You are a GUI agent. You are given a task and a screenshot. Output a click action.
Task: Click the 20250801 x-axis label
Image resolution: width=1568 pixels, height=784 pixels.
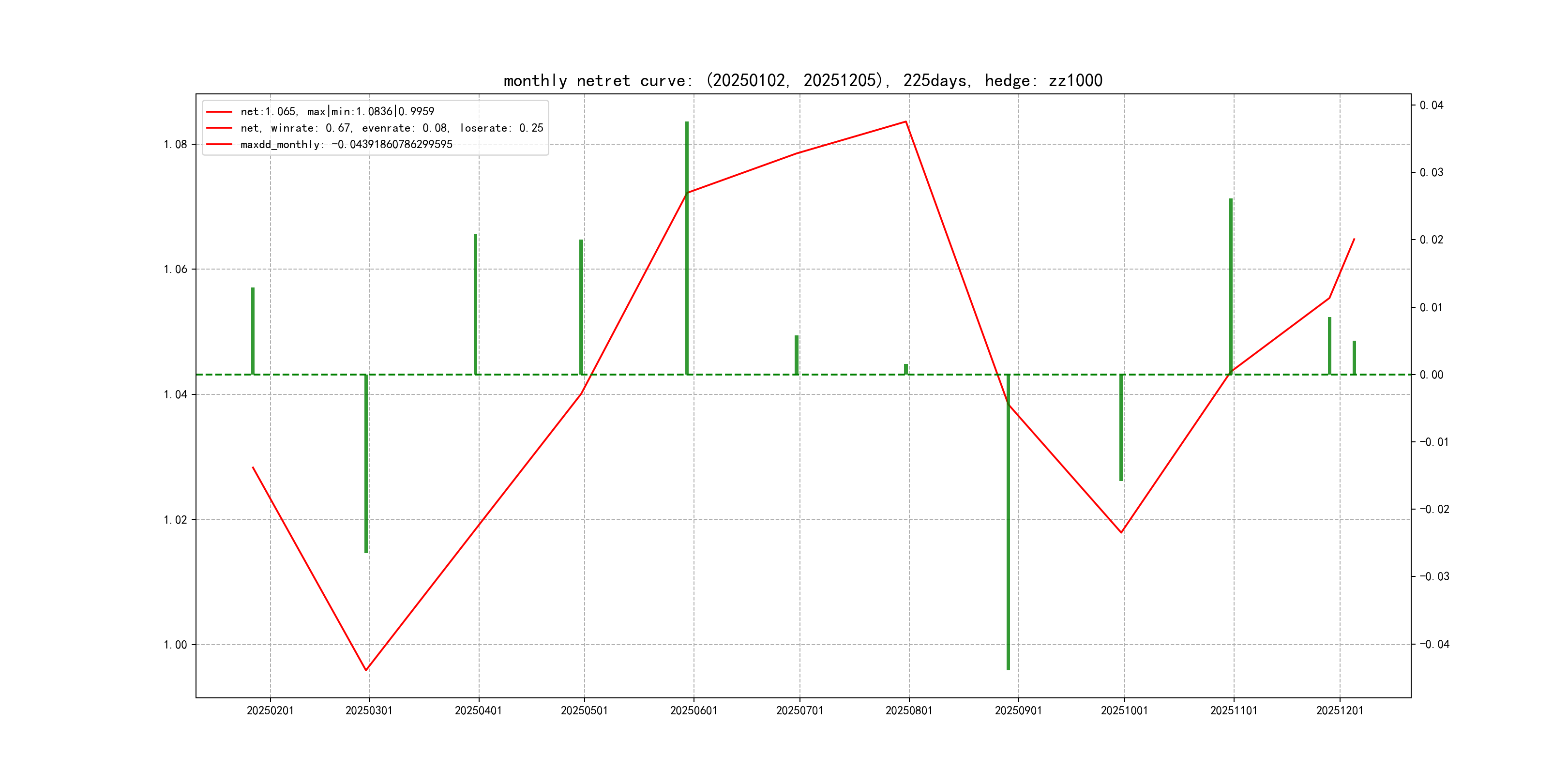pyautogui.click(x=909, y=711)
